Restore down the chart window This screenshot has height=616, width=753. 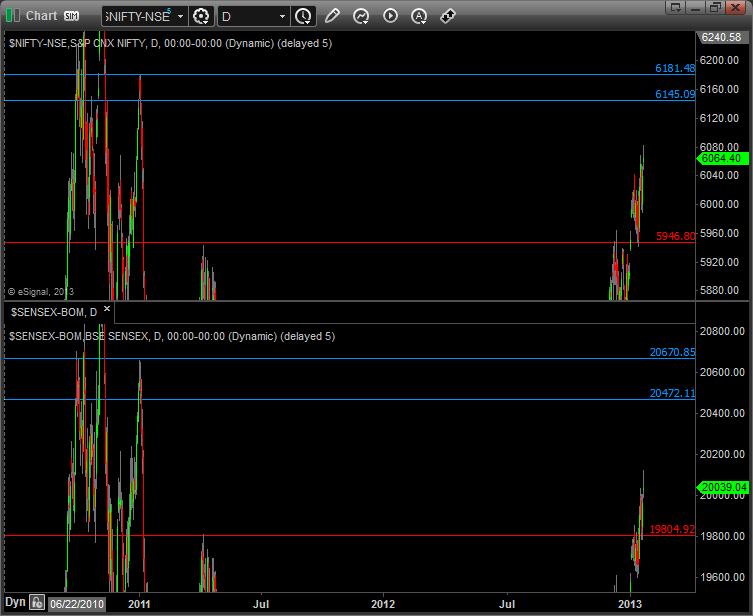point(715,7)
